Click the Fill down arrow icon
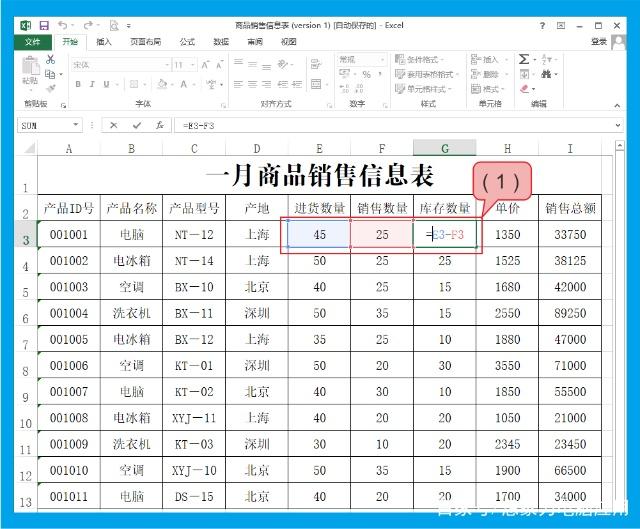The height and width of the screenshot is (529, 640). [x=524, y=74]
